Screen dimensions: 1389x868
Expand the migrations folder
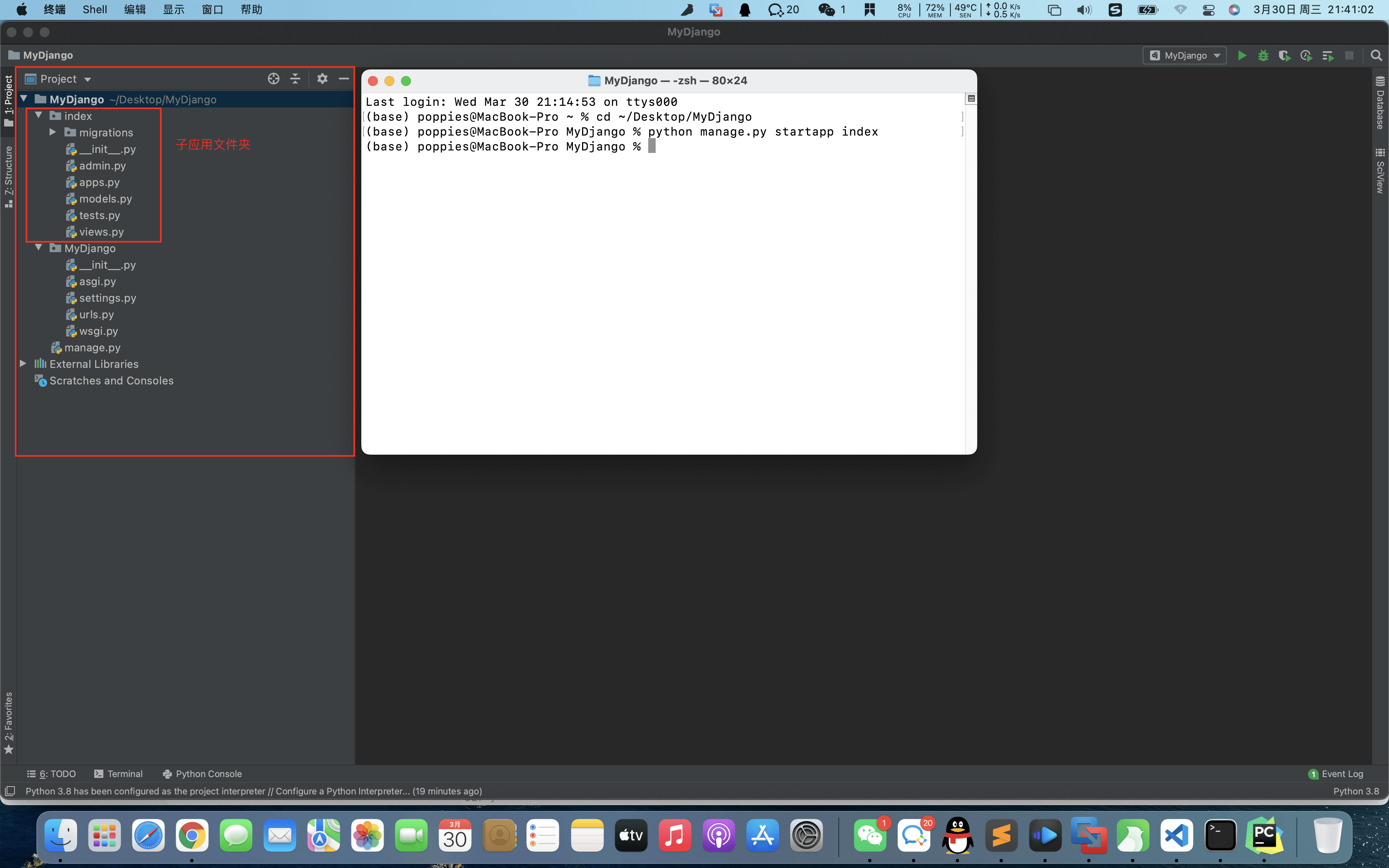[53, 133]
